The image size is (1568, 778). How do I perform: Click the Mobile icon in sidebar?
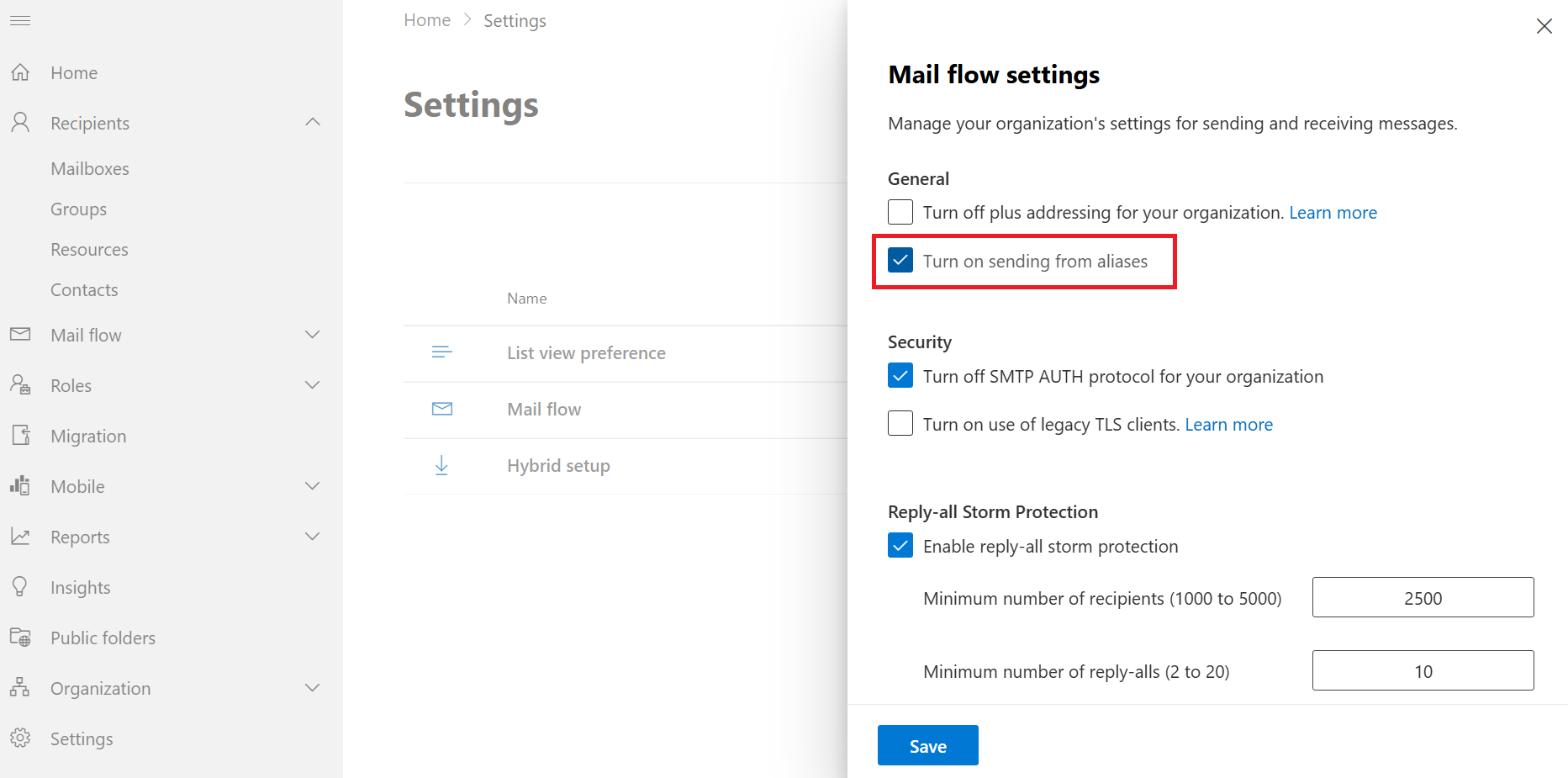20,486
